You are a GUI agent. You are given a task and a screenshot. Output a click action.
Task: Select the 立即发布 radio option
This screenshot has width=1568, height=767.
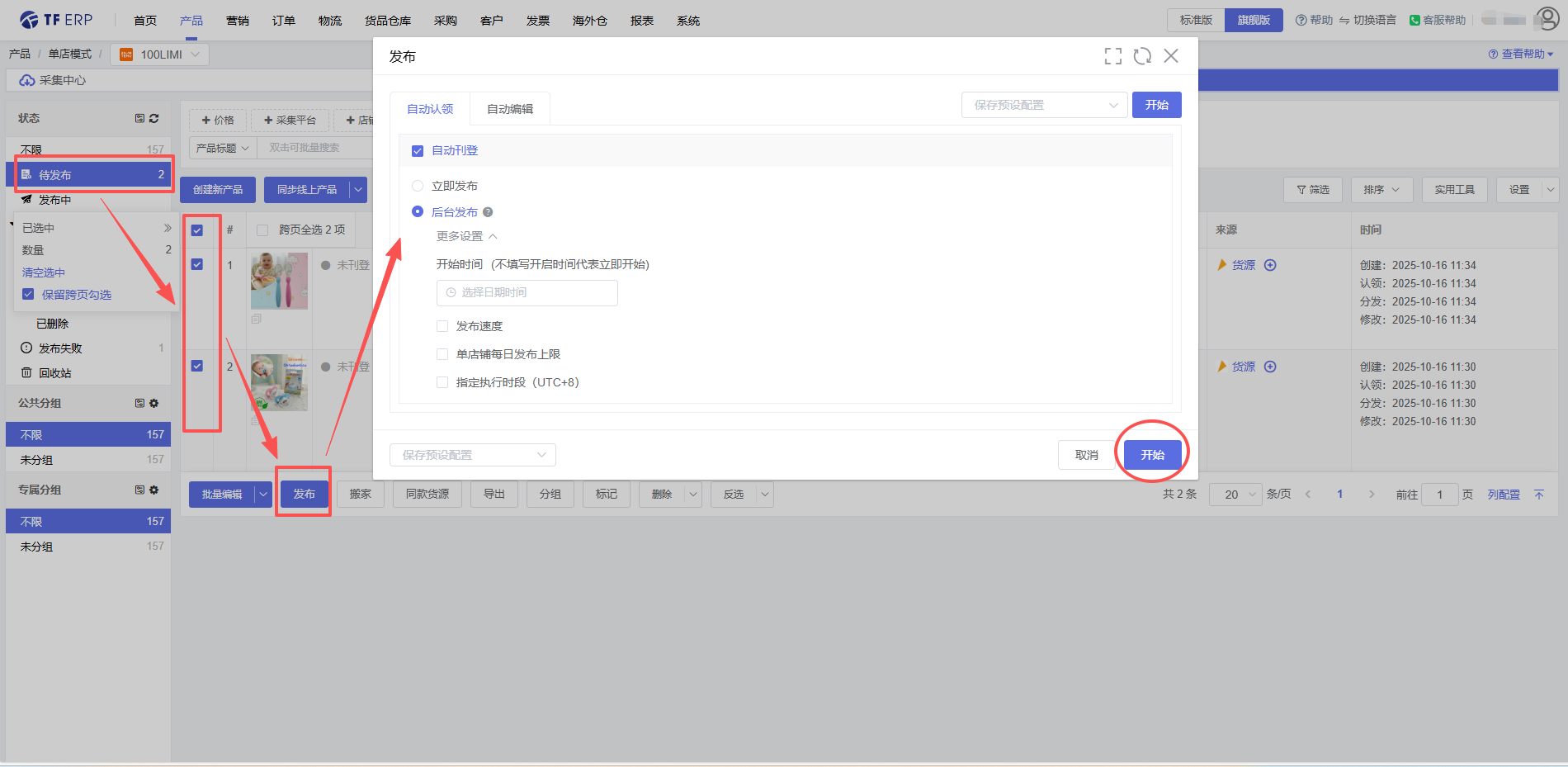click(418, 186)
